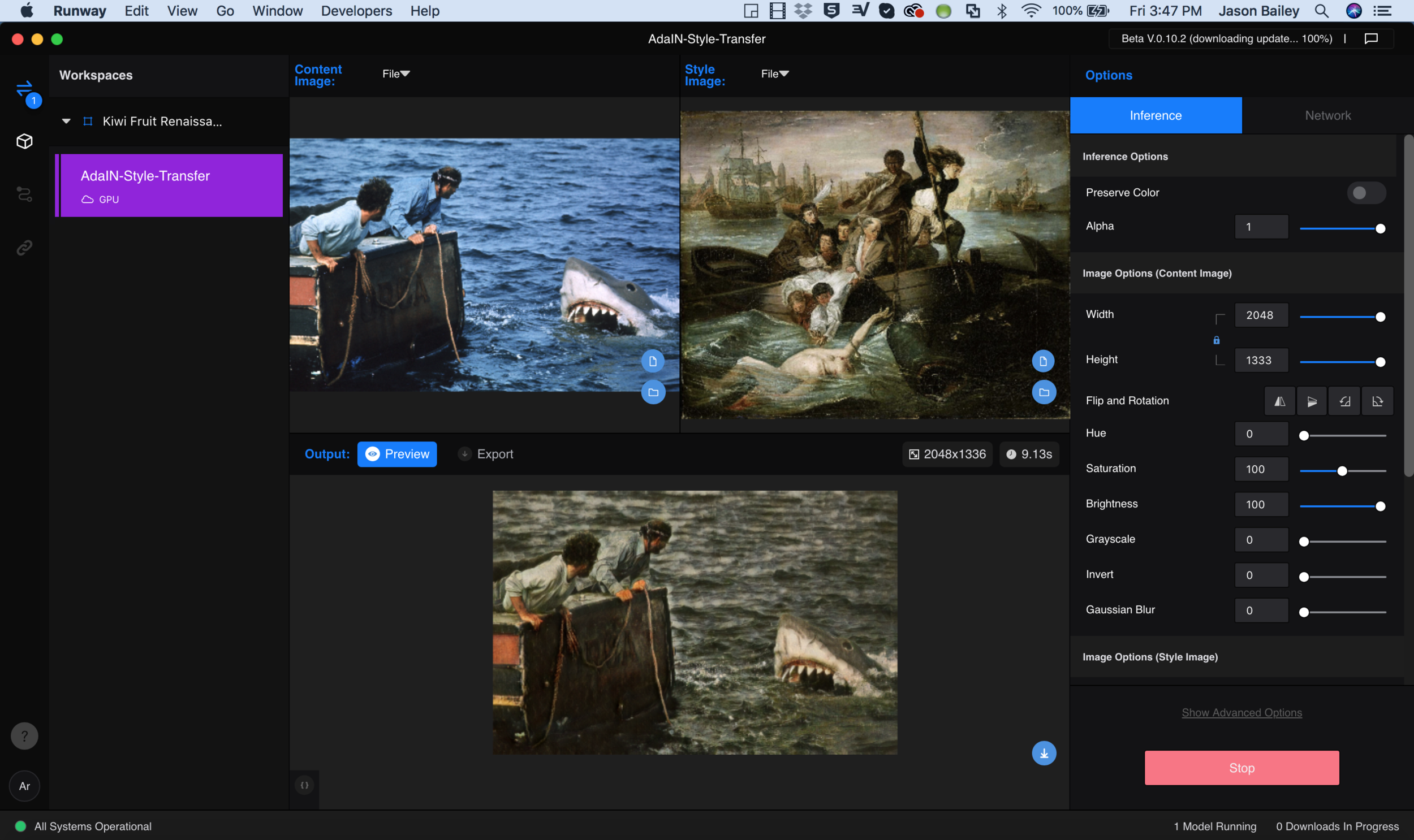Open the feedback chat icon in title bar
Image resolution: width=1414 pixels, height=840 pixels.
click(1371, 38)
